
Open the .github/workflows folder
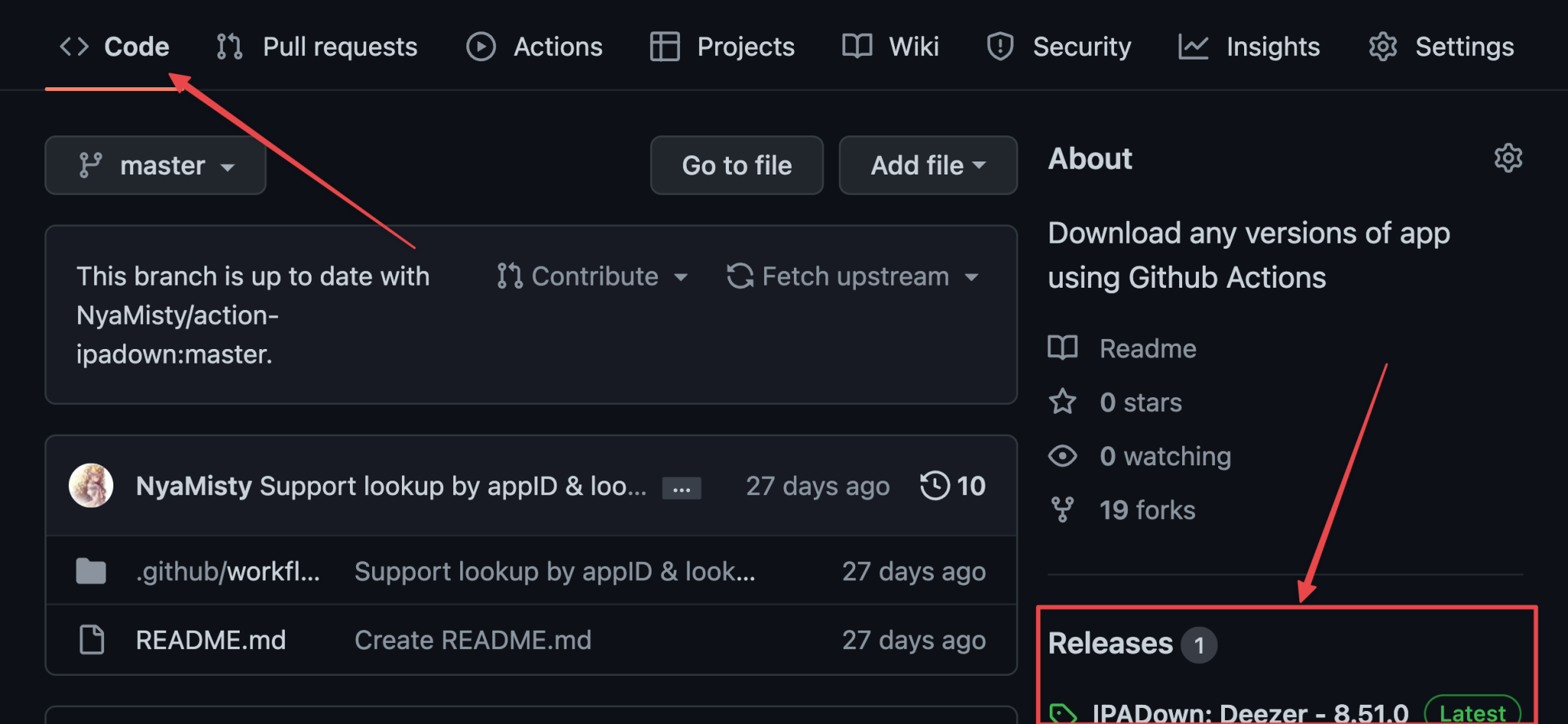point(228,571)
